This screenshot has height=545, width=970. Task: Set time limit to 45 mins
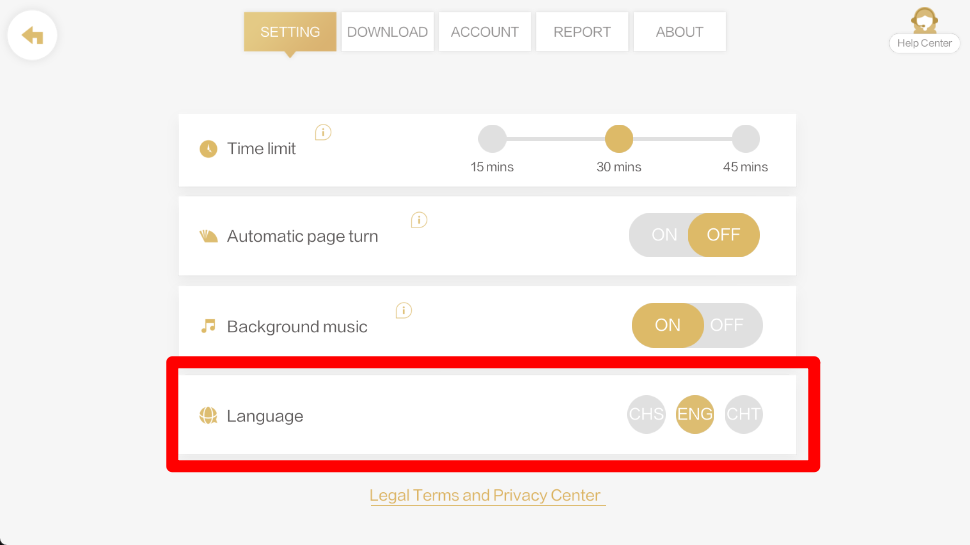coord(745,139)
